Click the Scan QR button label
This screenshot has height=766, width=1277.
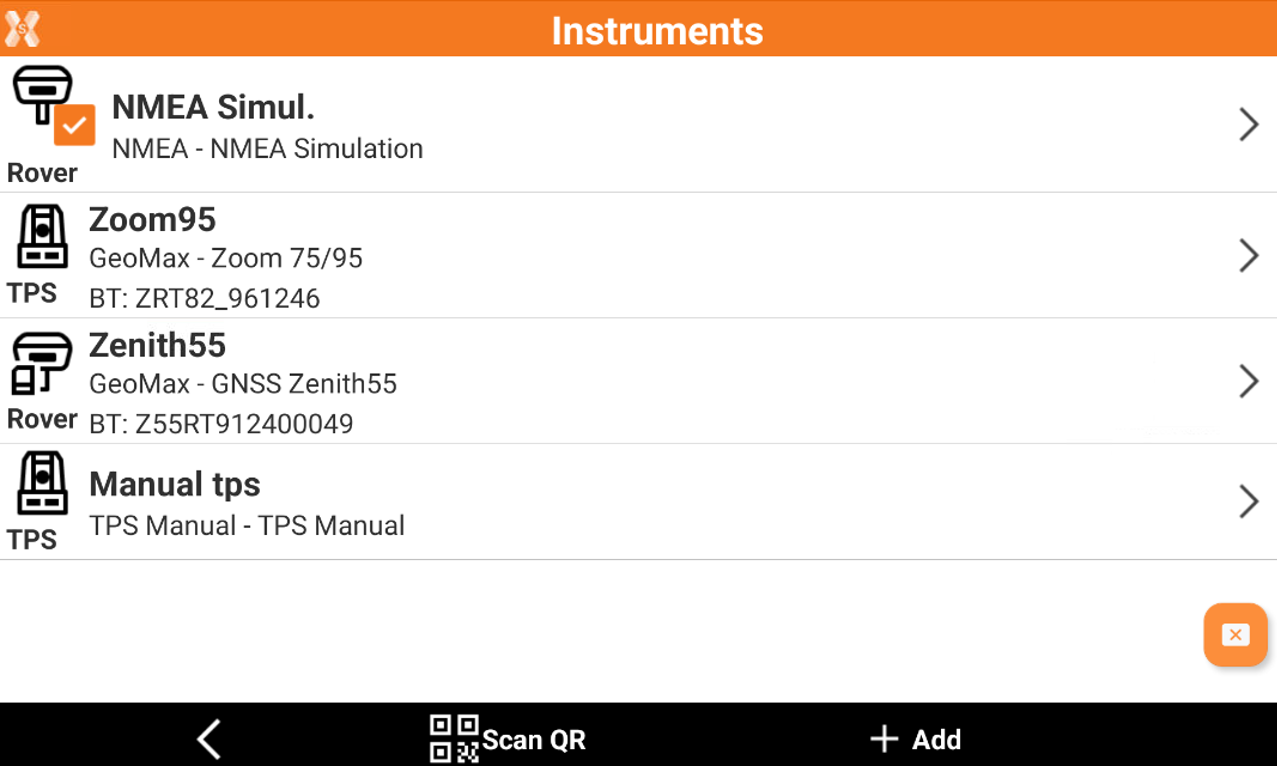pos(534,740)
